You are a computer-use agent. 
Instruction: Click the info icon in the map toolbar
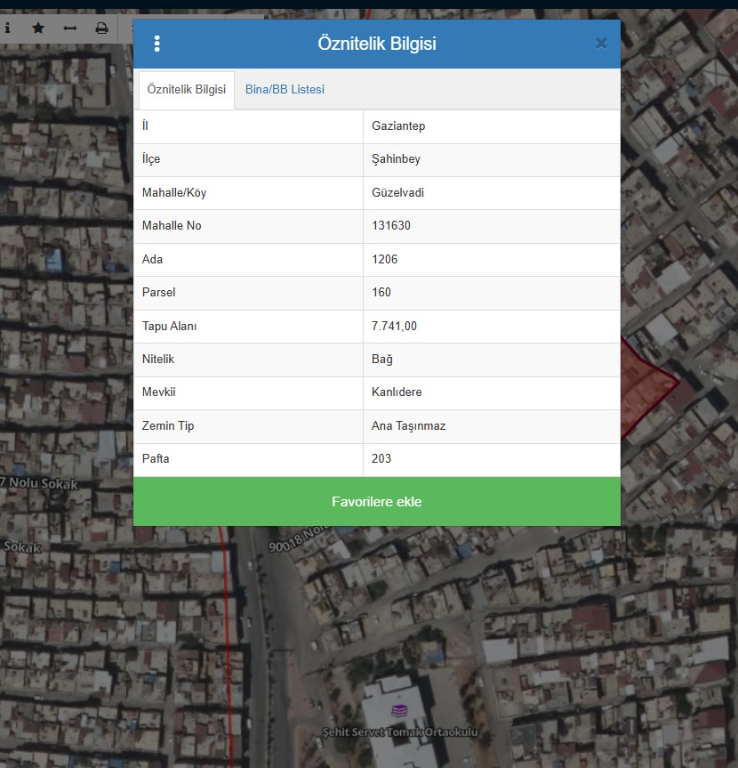8,28
